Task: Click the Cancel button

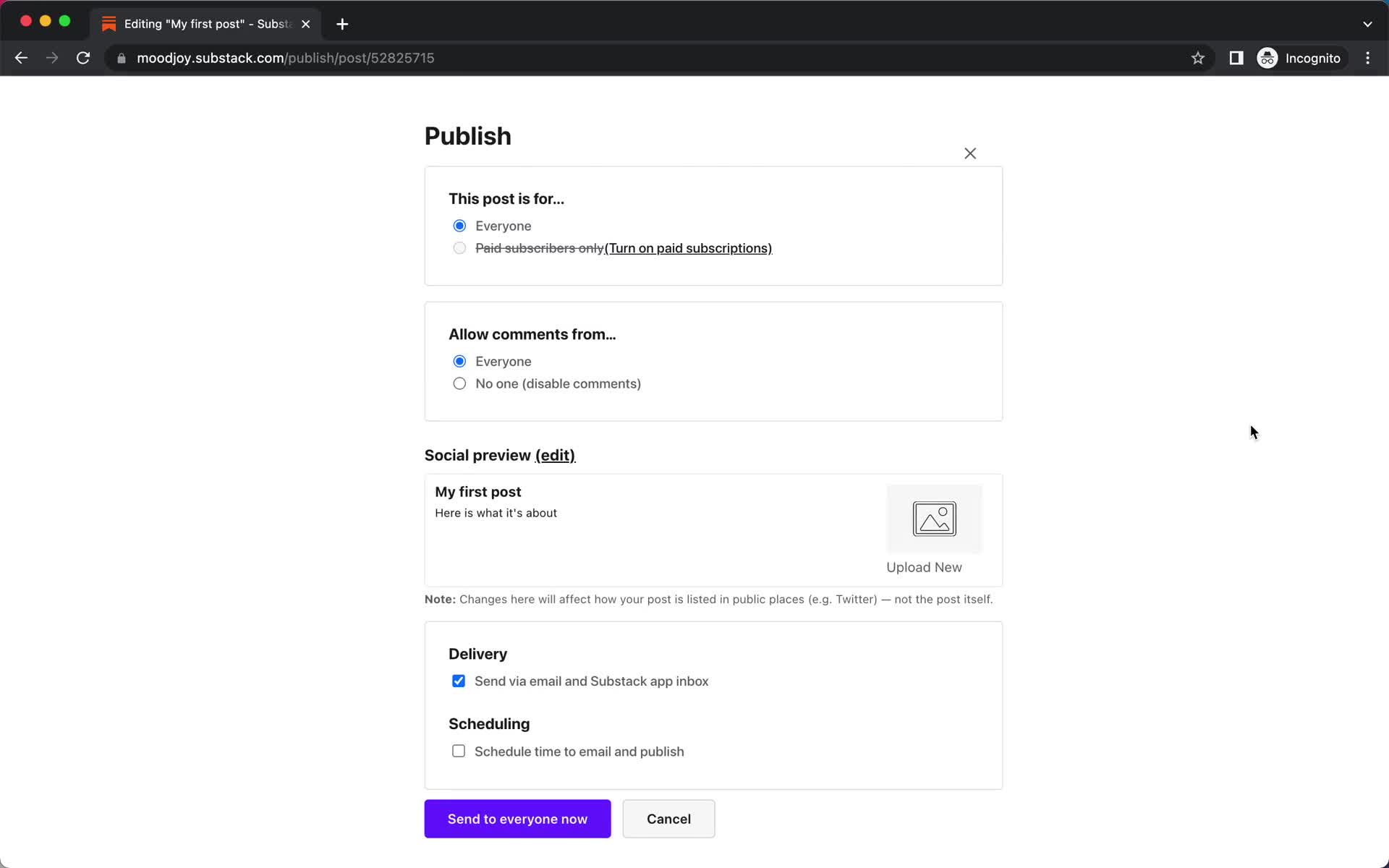Action: coord(668,819)
